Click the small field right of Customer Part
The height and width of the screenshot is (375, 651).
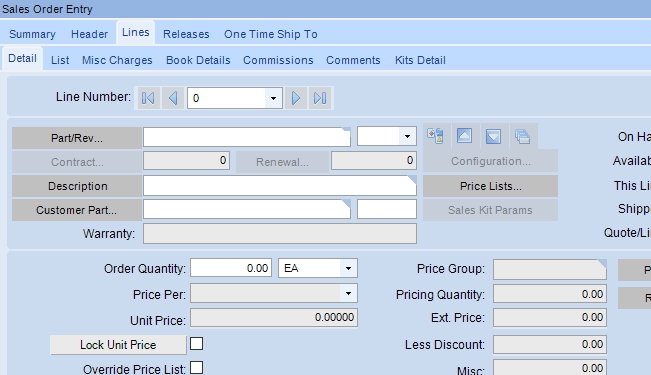point(387,209)
